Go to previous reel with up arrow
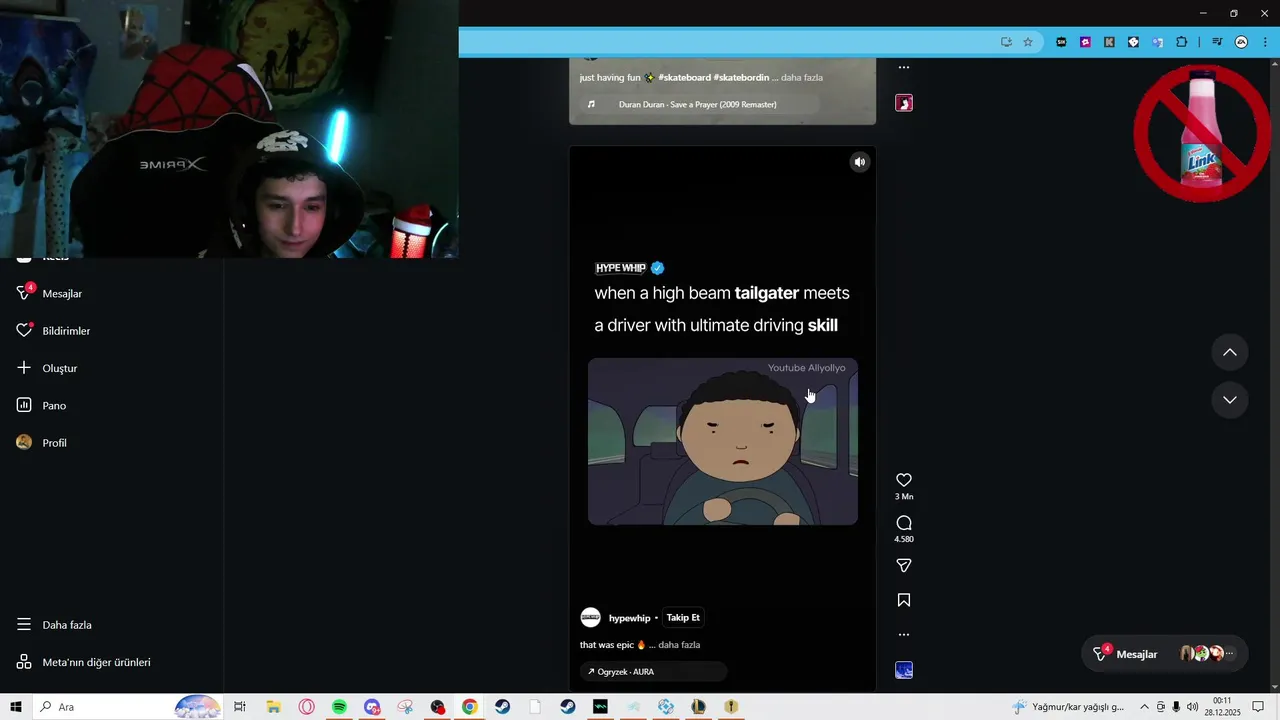The width and height of the screenshot is (1280, 720). click(1230, 352)
